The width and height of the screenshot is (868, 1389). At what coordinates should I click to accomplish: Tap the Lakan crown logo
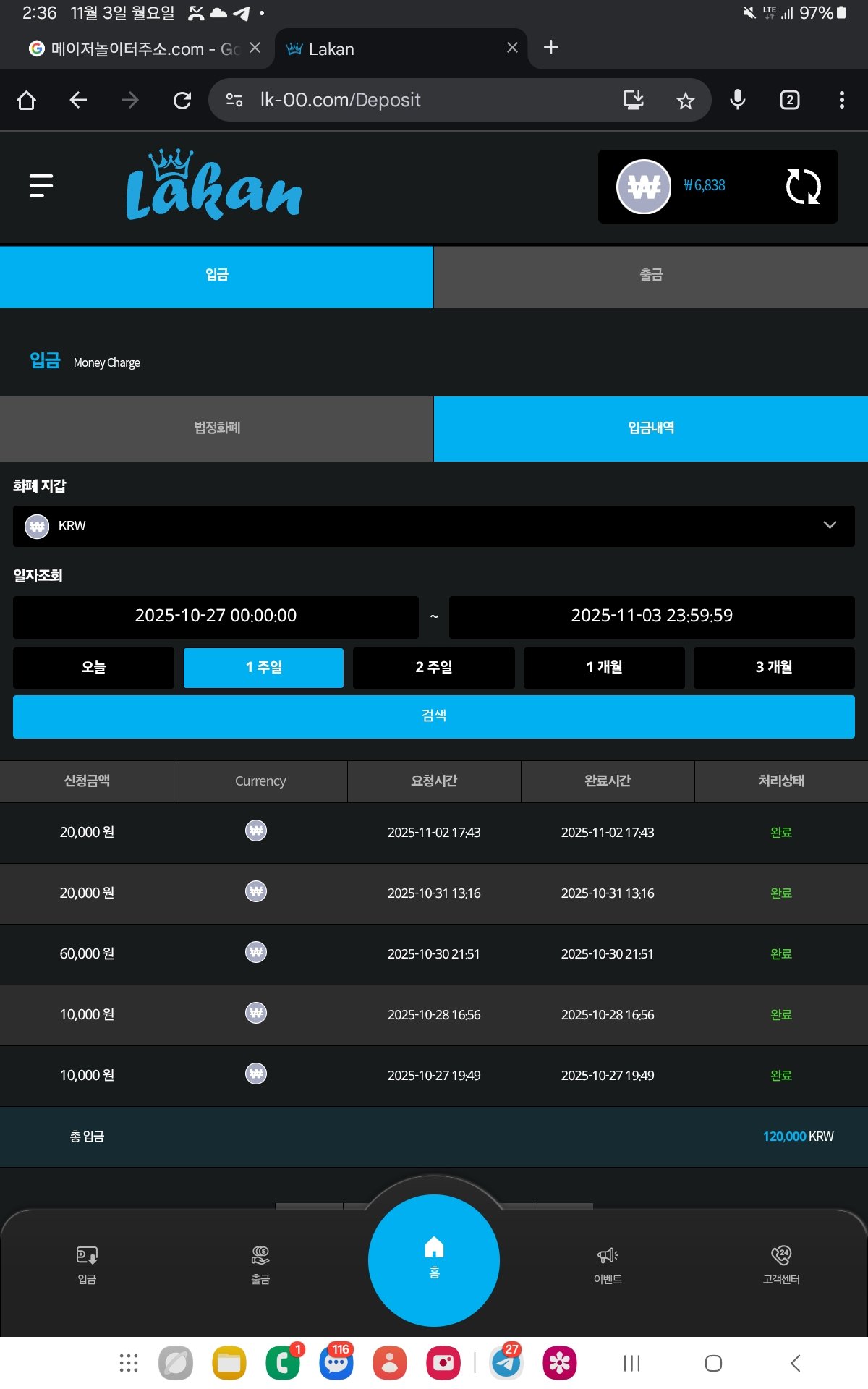pyautogui.click(x=214, y=186)
